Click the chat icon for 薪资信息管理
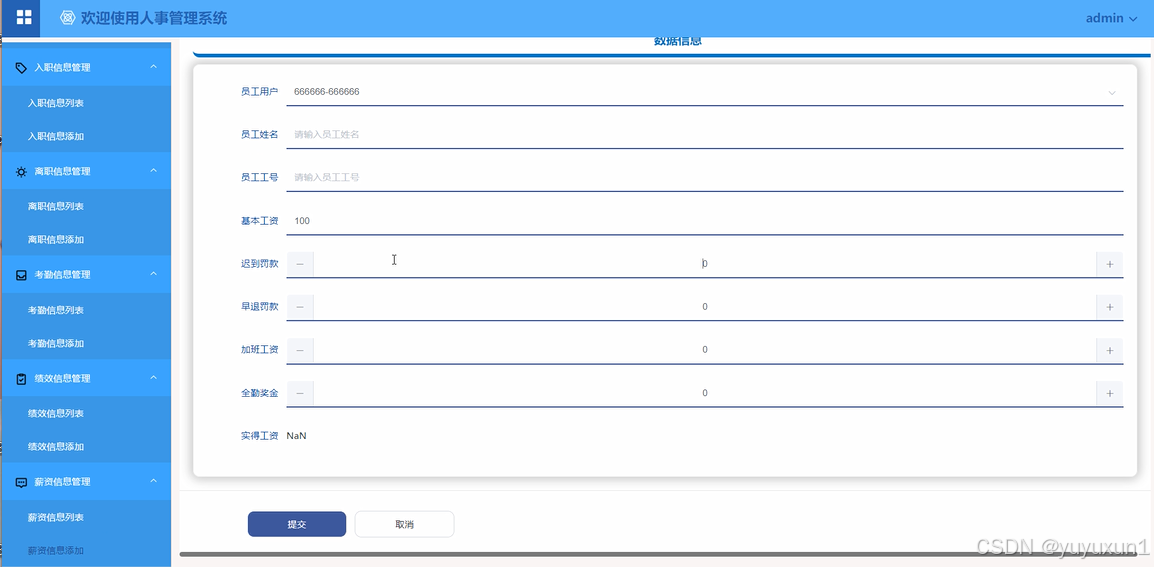The width and height of the screenshot is (1154, 567). click(21, 482)
